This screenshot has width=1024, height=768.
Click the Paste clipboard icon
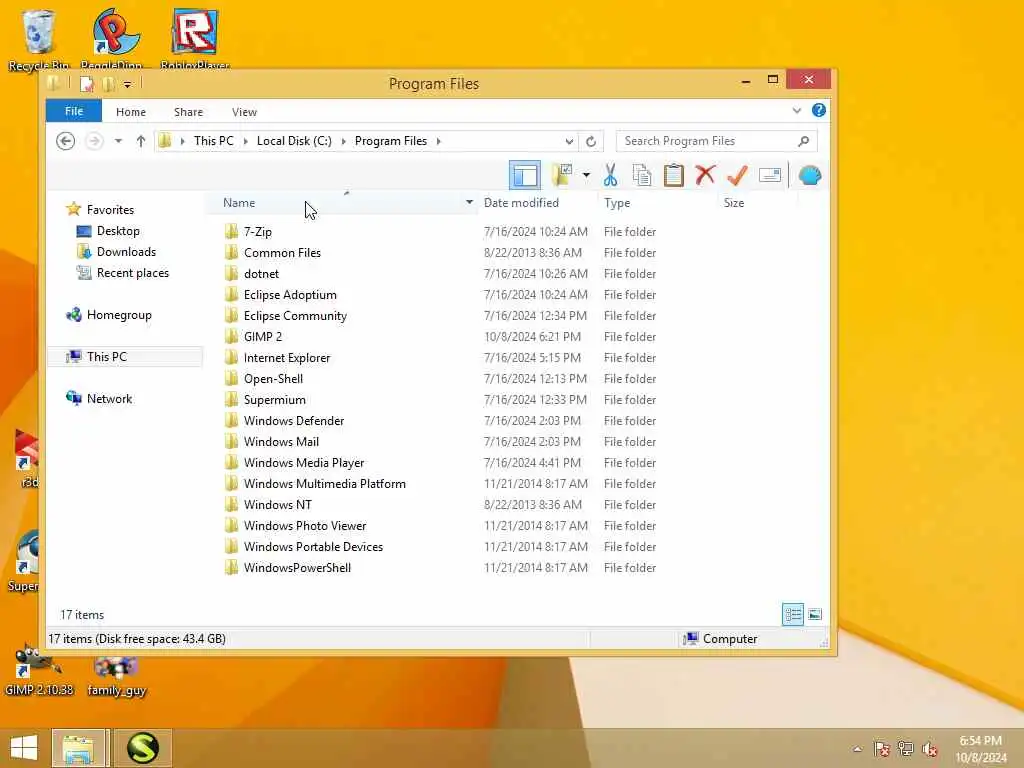point(673,175)
